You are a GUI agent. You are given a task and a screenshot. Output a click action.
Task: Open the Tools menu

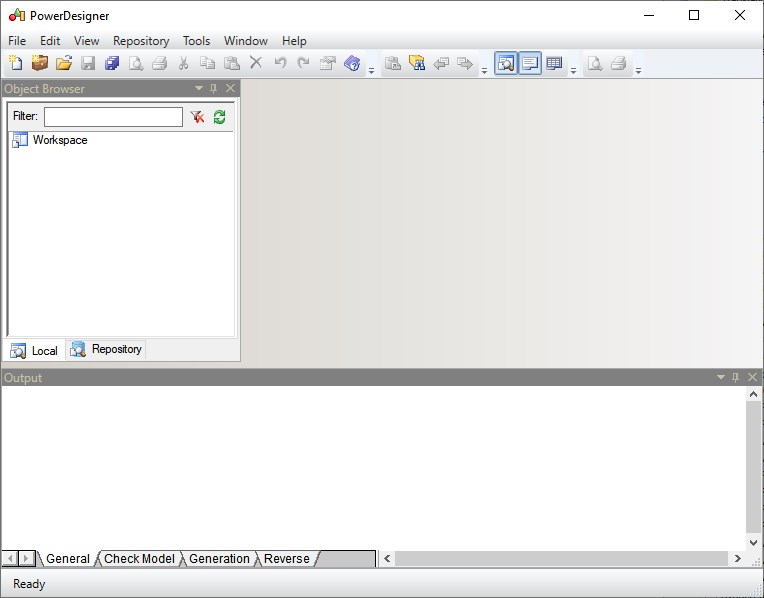click(x=196, y=41)
